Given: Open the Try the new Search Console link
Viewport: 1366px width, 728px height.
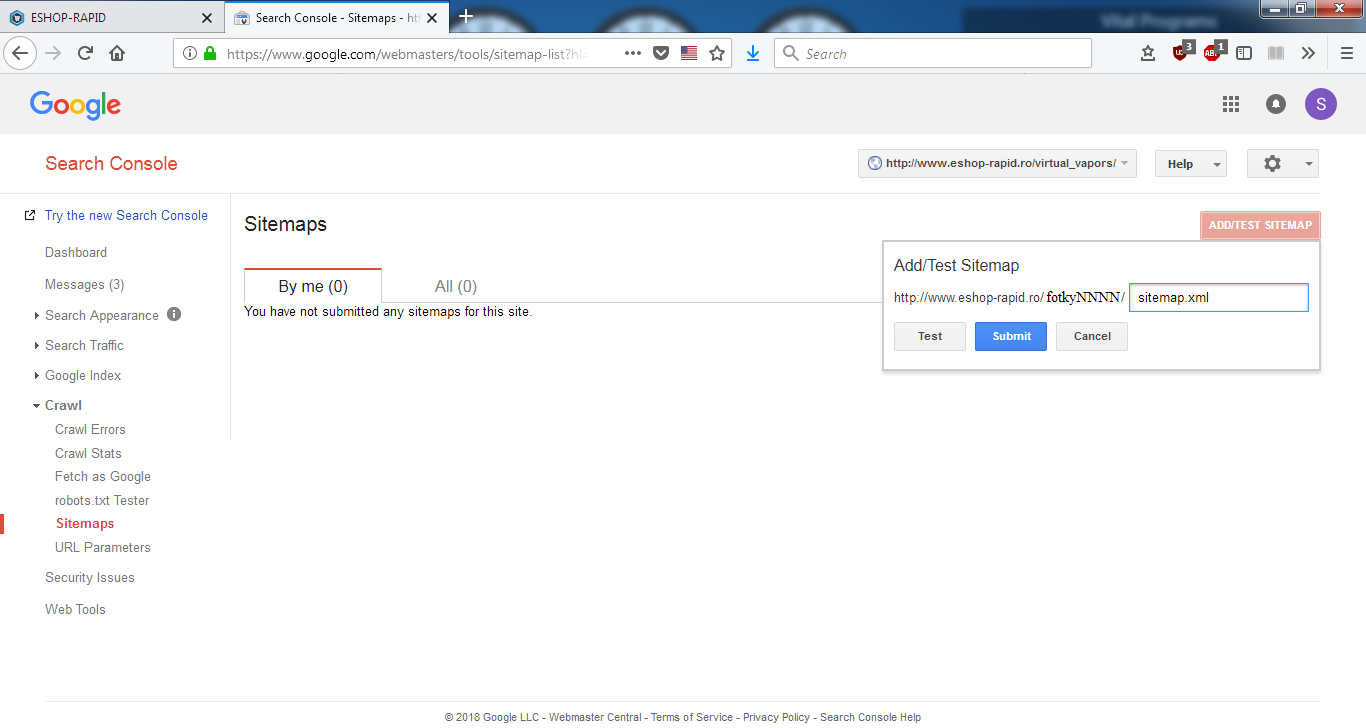Looking at the screenshot, I should tap(126, 215).
